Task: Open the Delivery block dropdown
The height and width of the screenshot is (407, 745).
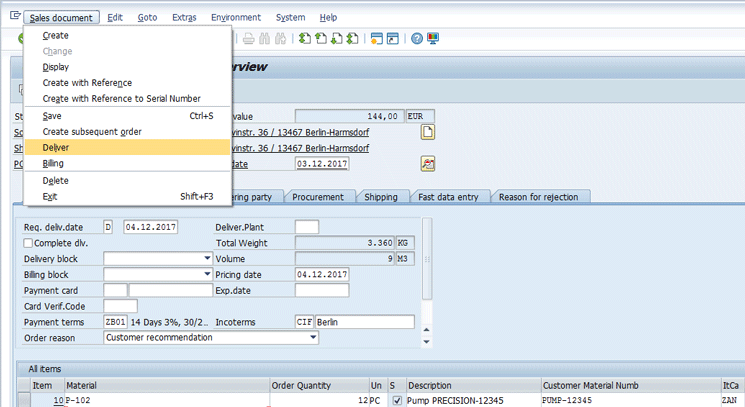Action: tap(207, 258)
